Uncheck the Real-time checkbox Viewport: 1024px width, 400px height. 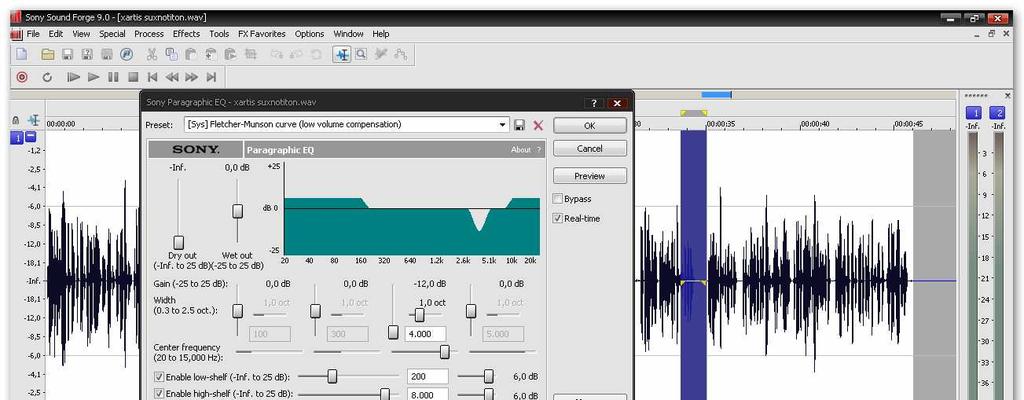558,218
